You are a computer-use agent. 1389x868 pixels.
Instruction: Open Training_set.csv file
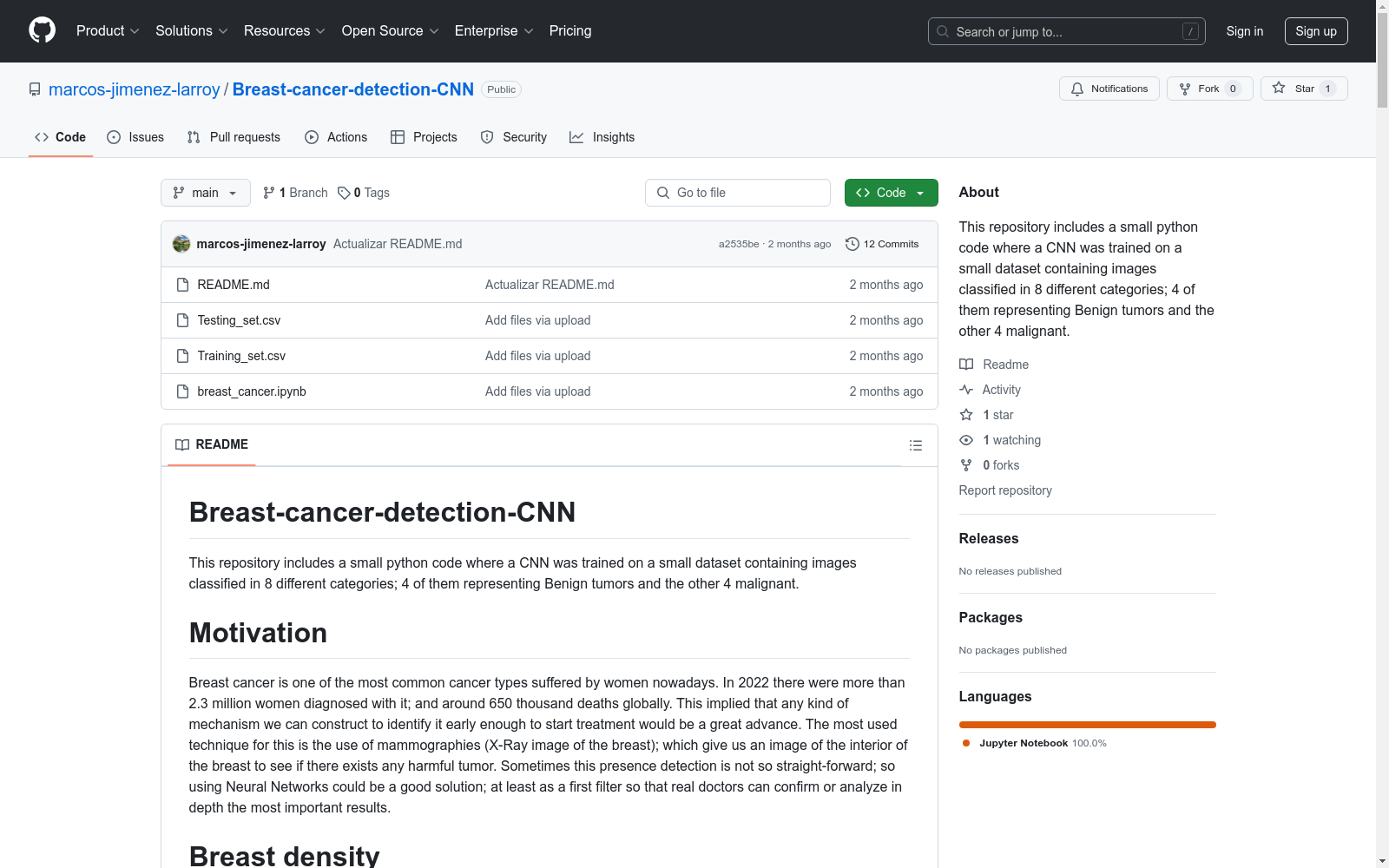pyautogui.click(x=241, y=356)
